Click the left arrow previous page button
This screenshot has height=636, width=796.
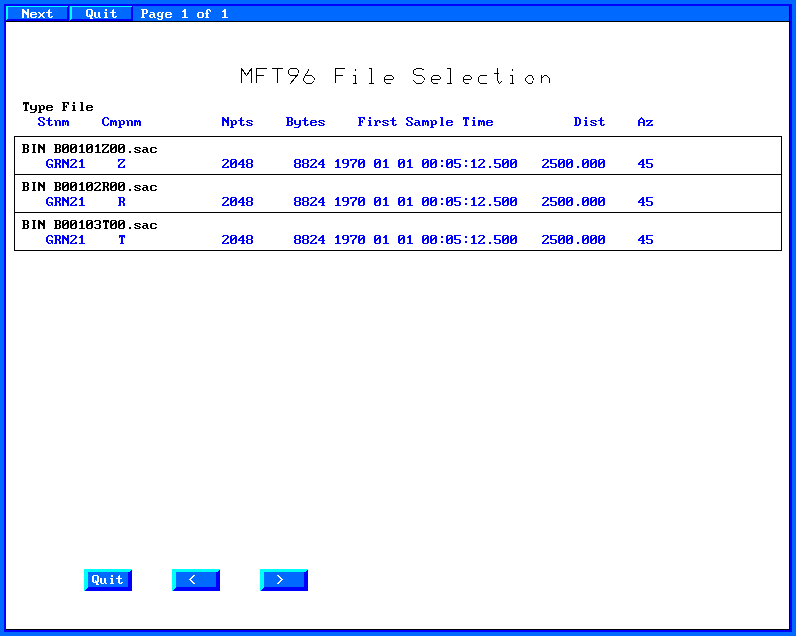[195, 580]
